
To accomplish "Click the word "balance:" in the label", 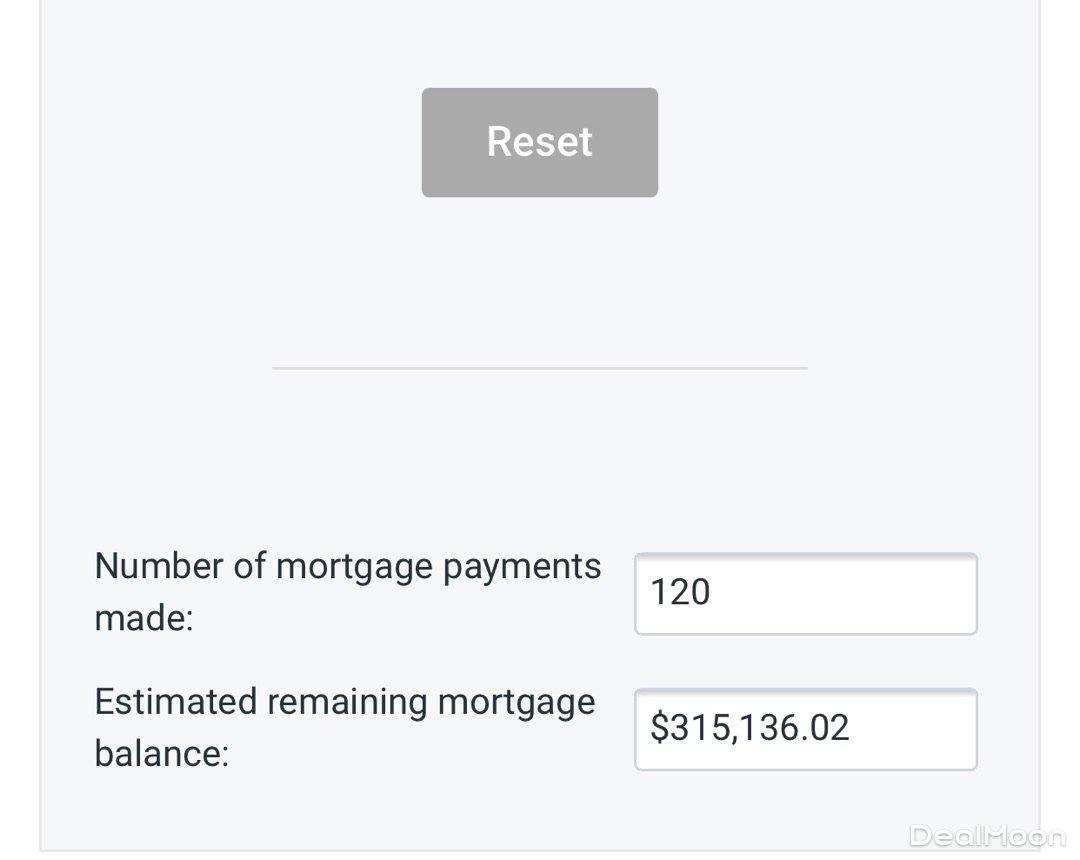I will point(161,754).
